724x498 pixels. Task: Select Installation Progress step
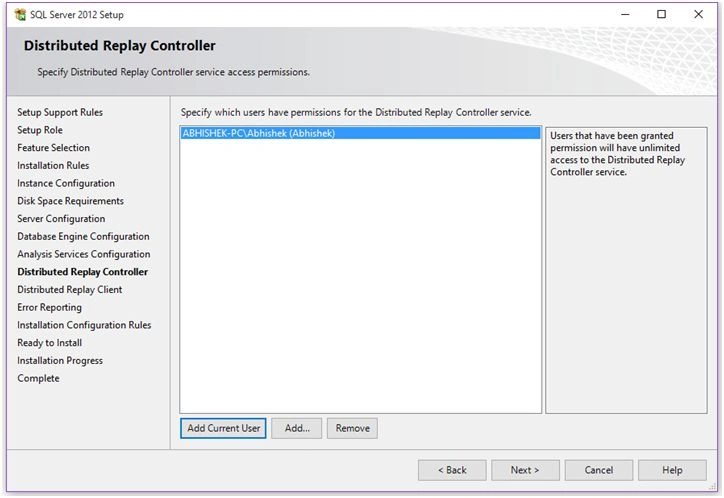[60, 360]
